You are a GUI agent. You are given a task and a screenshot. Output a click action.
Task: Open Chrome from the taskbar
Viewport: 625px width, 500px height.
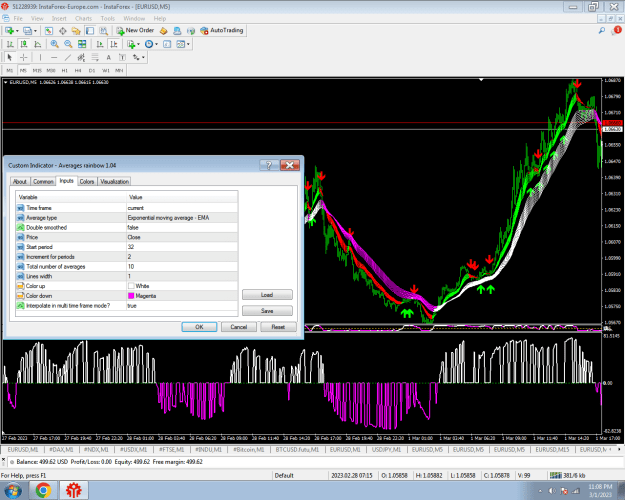pyautogui.click(x=43, y=490)
